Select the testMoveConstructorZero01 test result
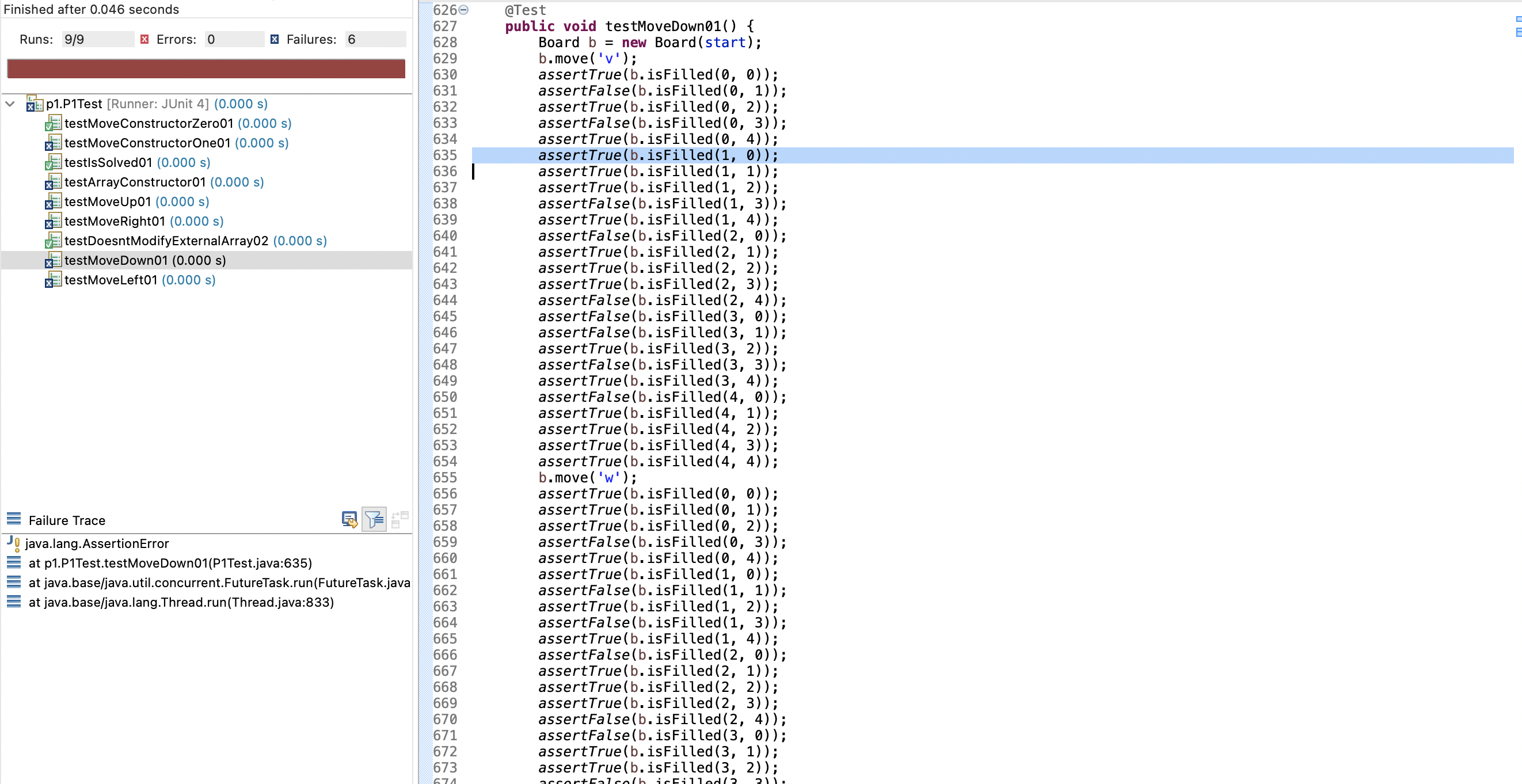The height and width of the screenshot is (784, 1522). [x=148, y=124]
